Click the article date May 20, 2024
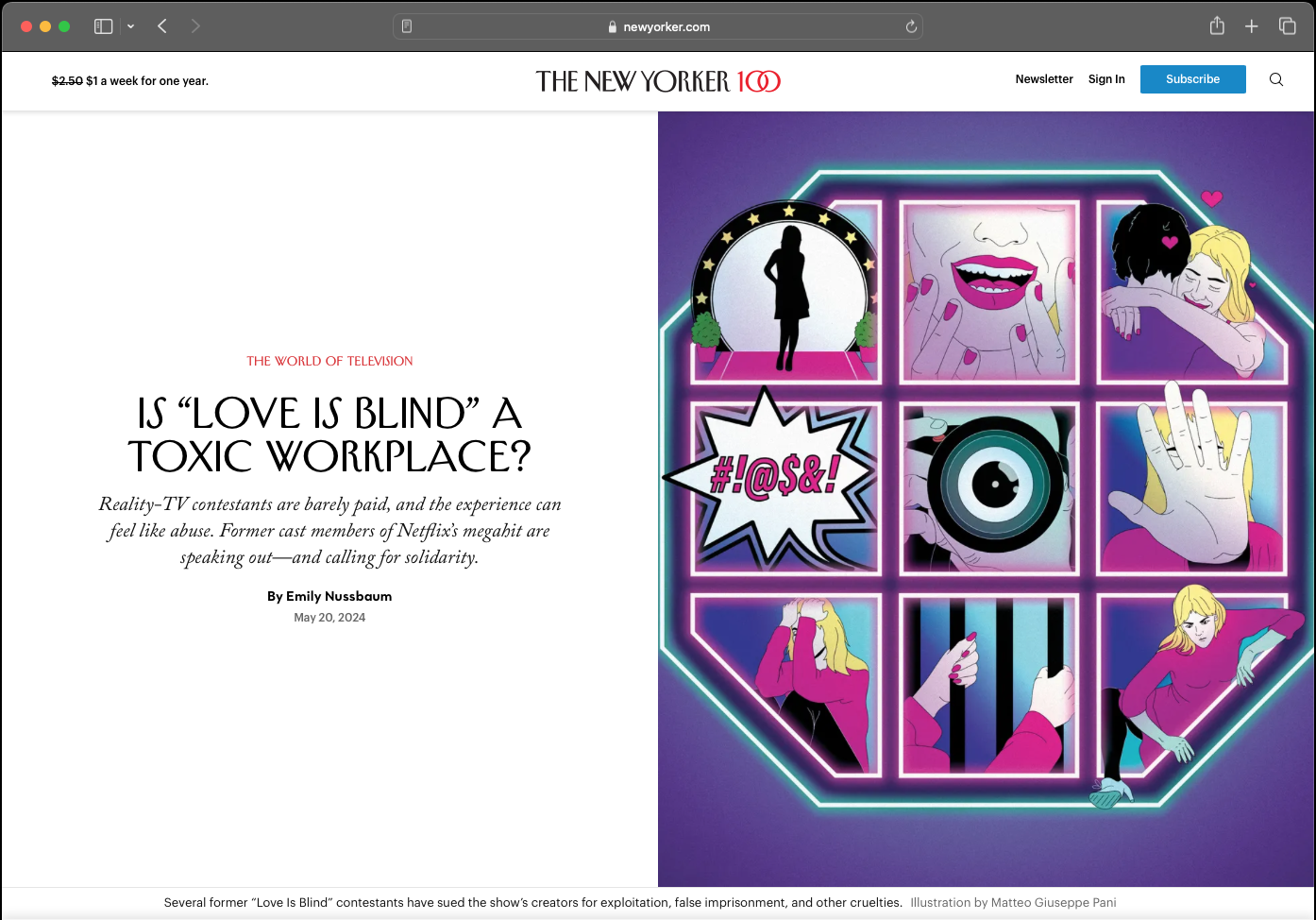 coord(329,618)
